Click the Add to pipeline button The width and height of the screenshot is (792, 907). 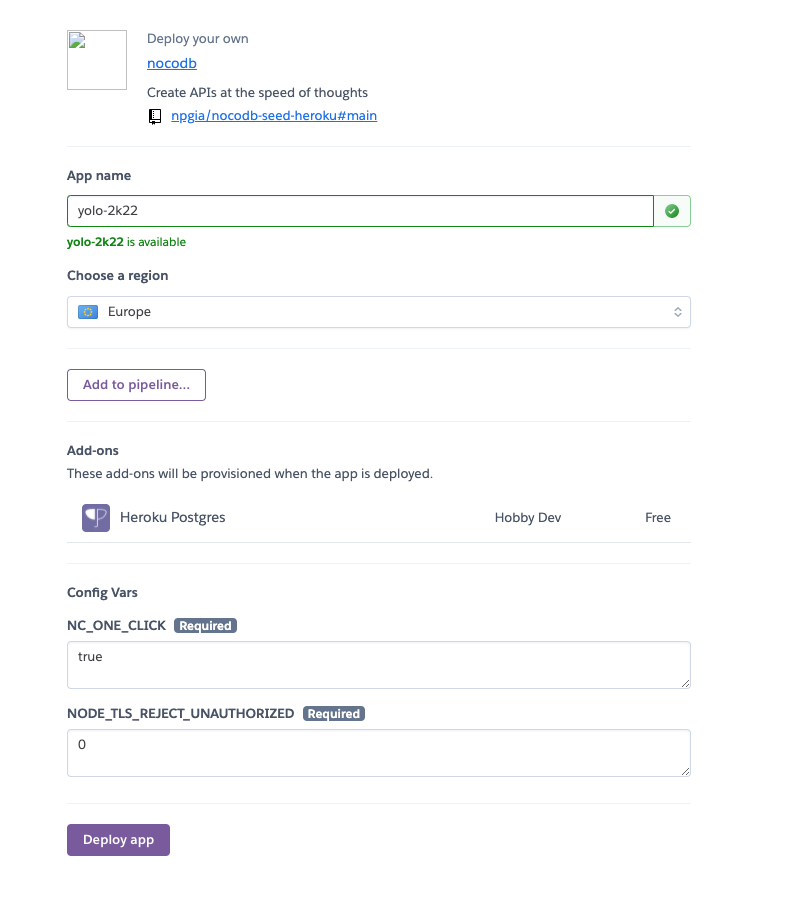[137, 385]
